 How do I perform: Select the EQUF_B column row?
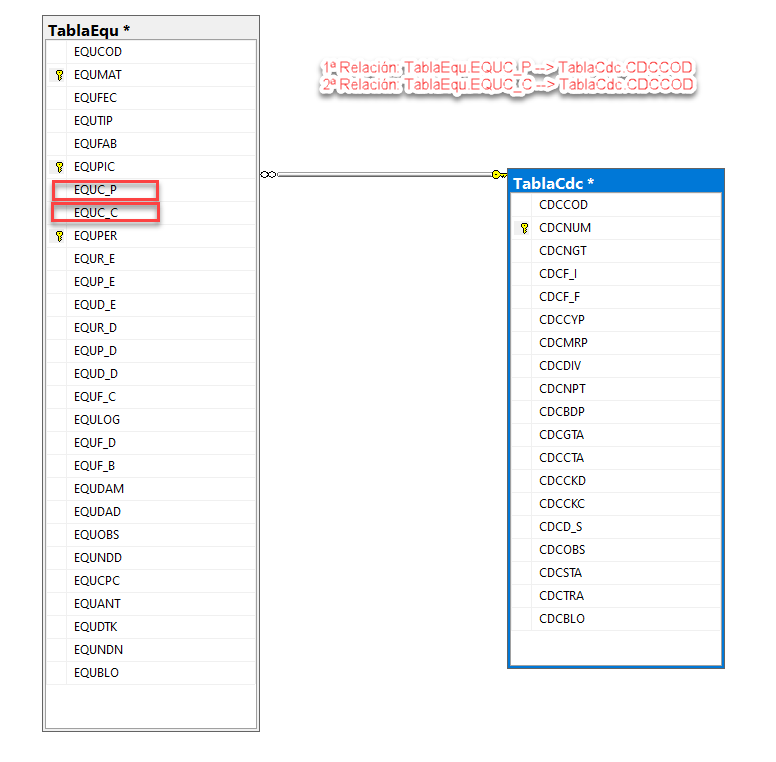[x=151, y=466]
